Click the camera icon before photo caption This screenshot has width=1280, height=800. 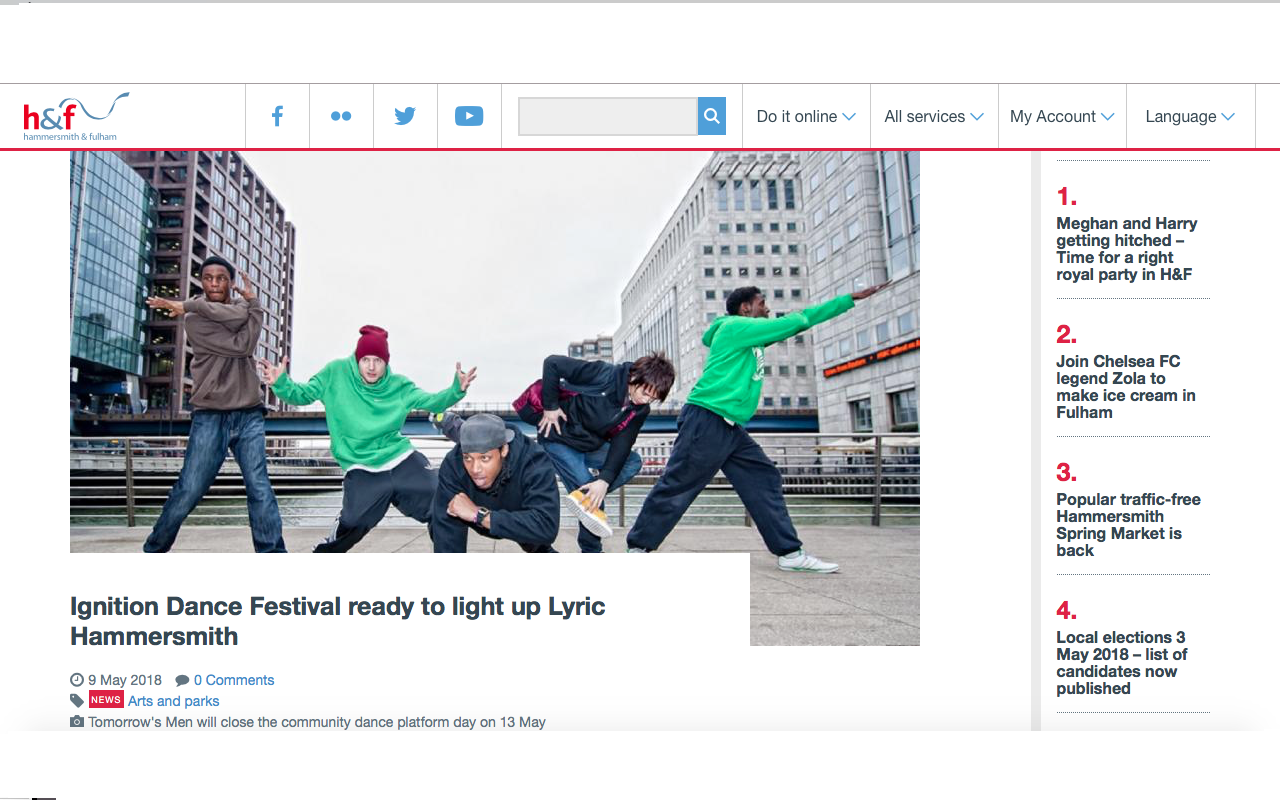(77, 721)
